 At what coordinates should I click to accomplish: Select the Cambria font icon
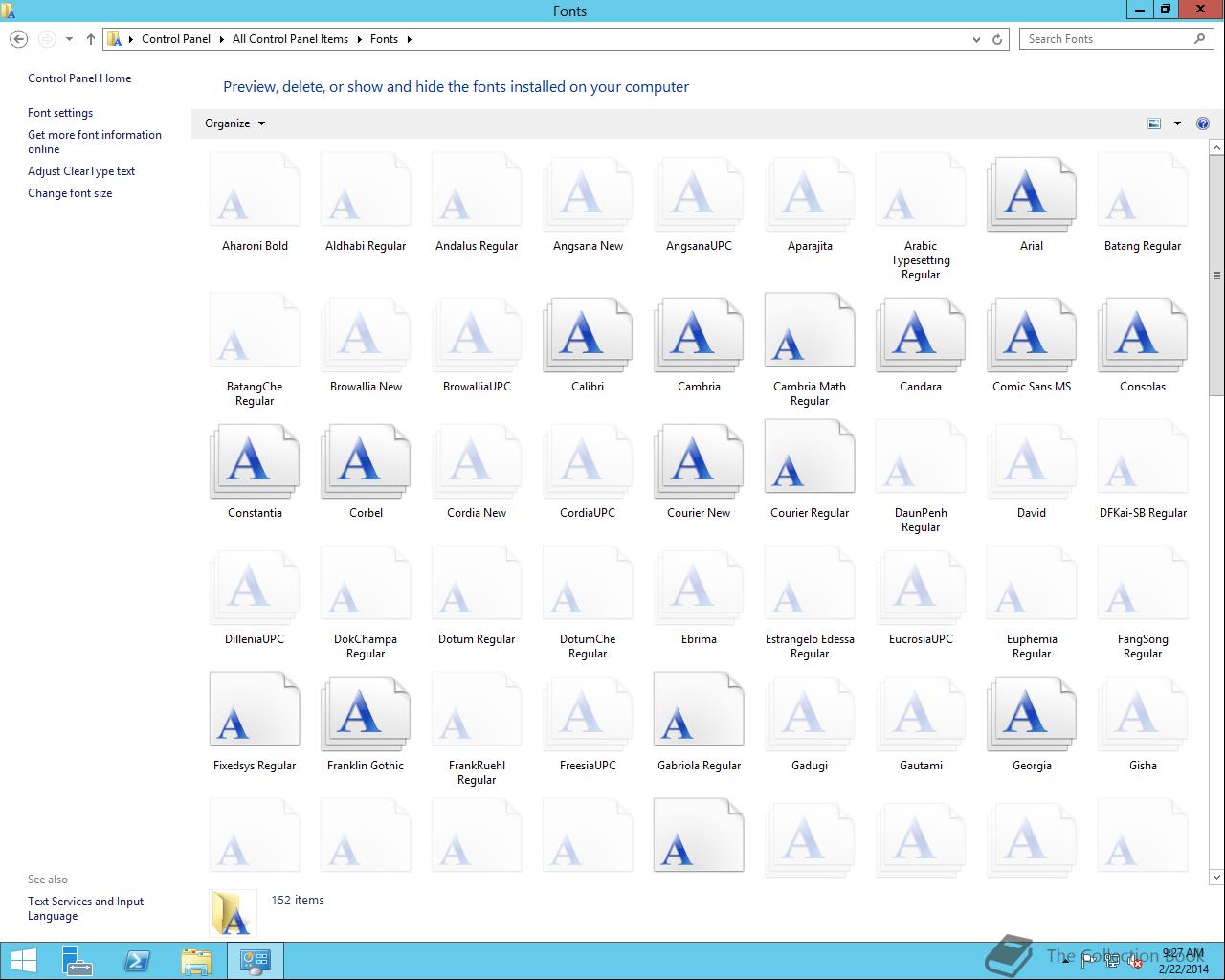tap(699, 336)
